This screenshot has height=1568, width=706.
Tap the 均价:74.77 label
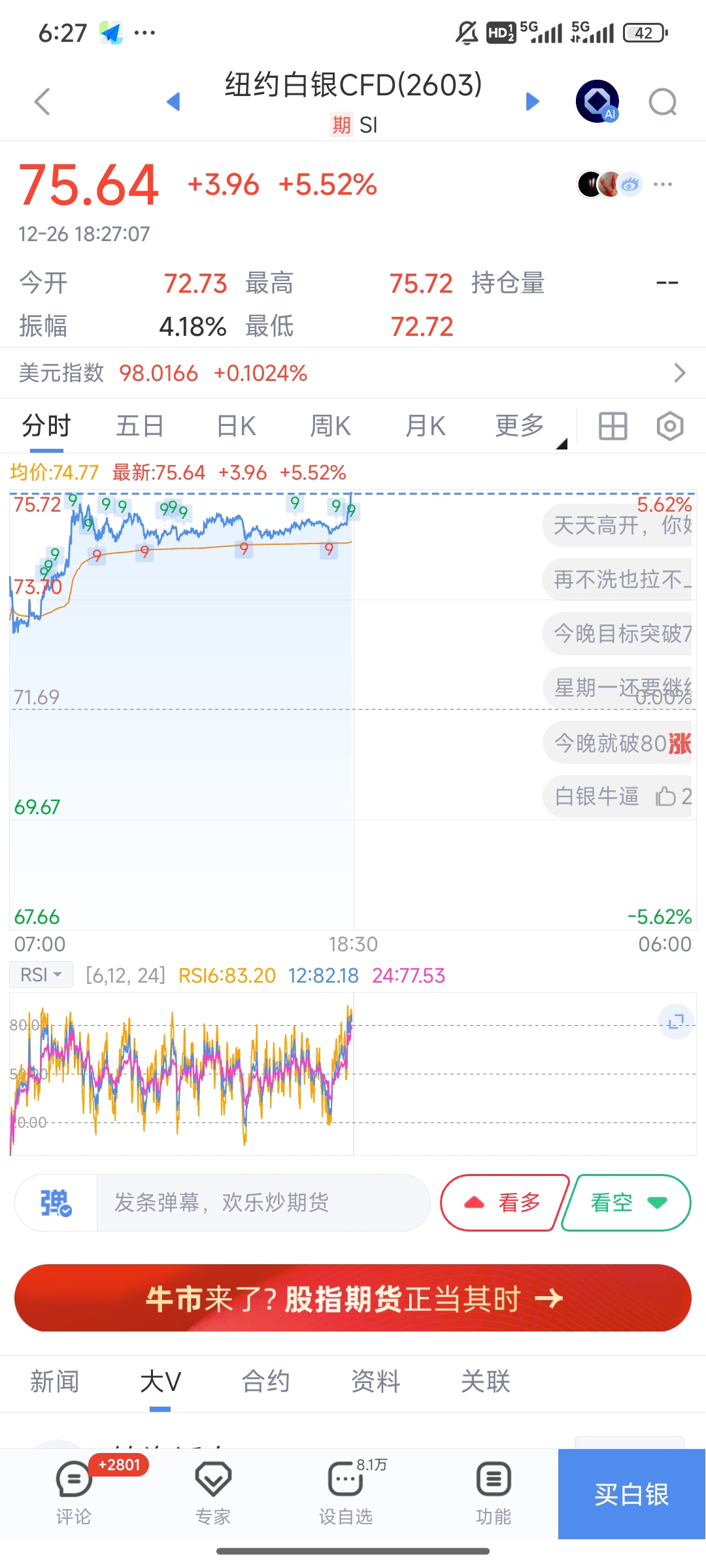54,472
